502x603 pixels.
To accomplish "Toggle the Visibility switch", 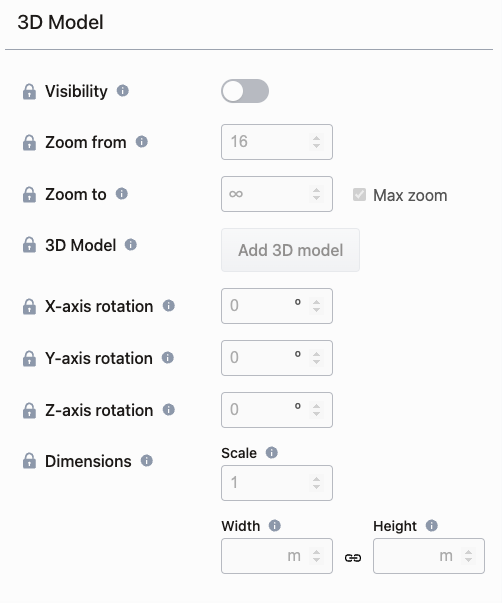I will (245, 91).
